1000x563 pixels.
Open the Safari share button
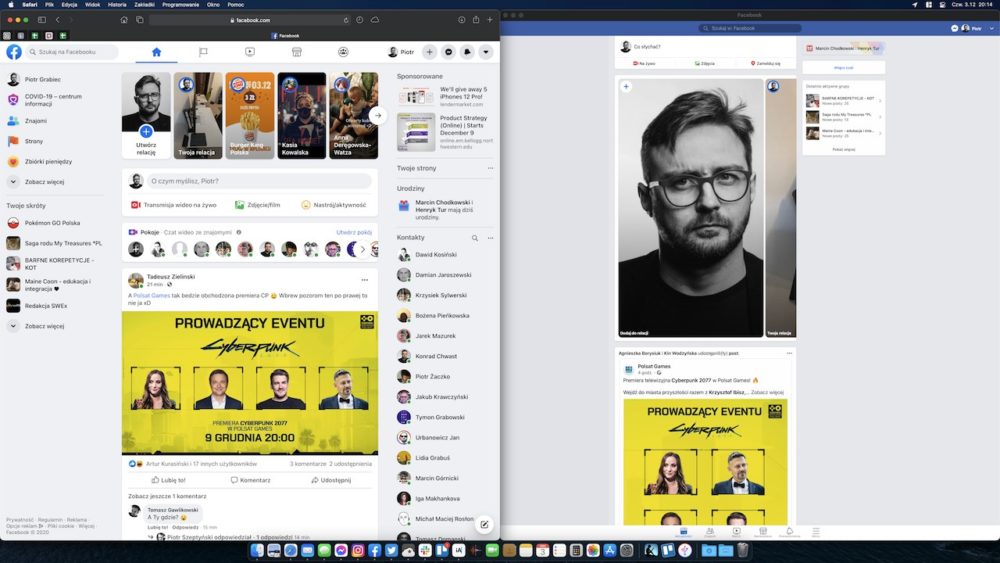tap(476, 20)
